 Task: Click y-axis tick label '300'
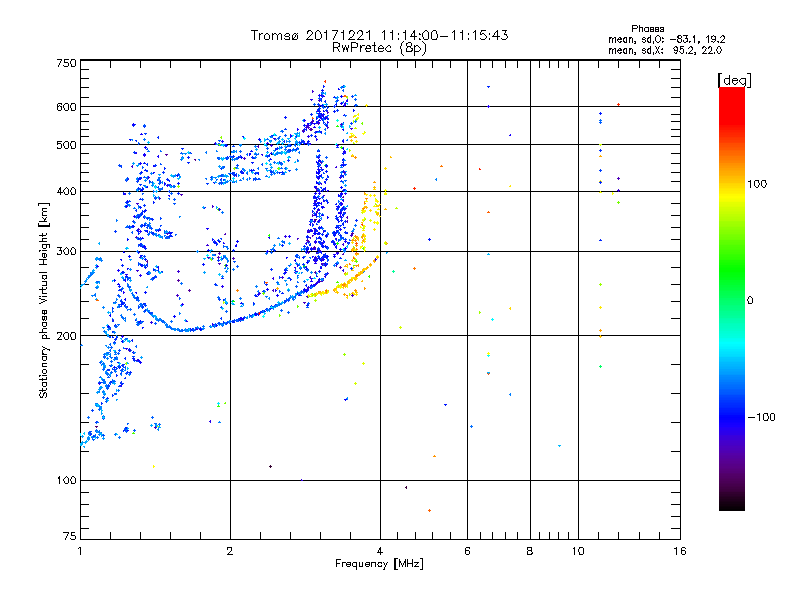[x=66, y=252]
